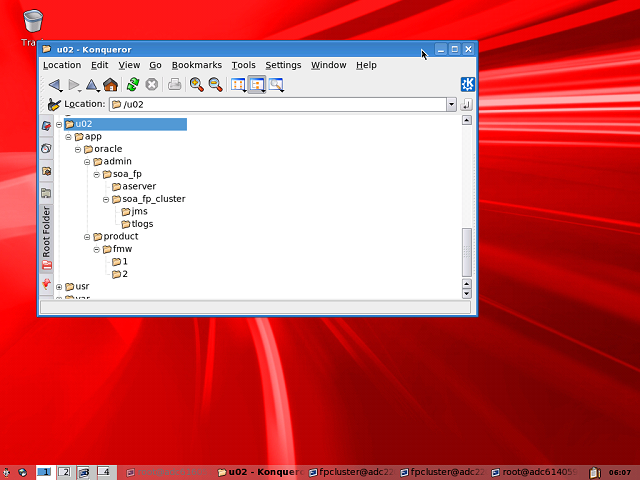Screen dimensions: 640x480
Task: Select the soa_fp_cluster folder label
Action: pyautogui.click(x=154, y=199)
